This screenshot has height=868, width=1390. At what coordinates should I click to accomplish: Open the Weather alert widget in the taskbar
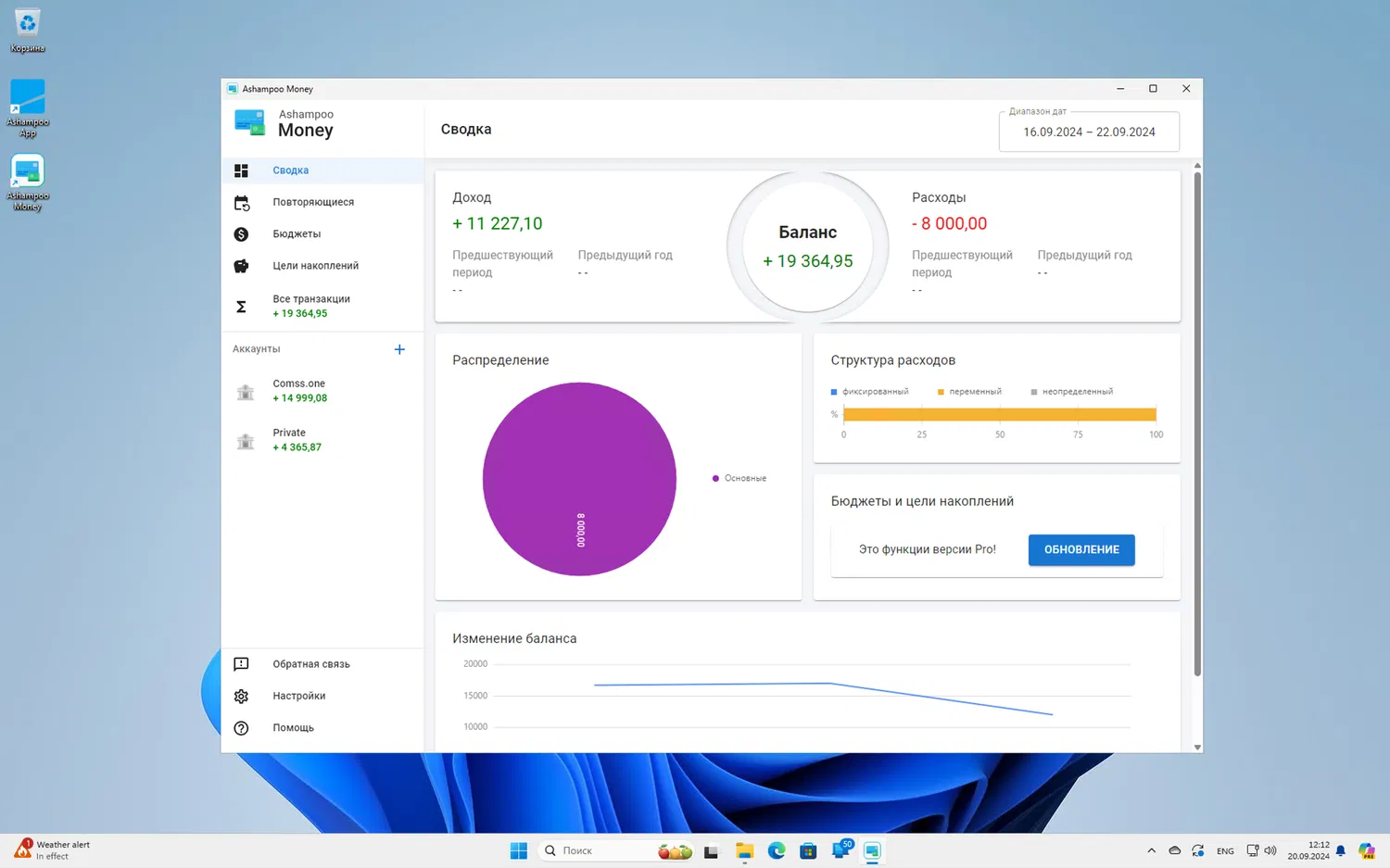tap(53, 850)
